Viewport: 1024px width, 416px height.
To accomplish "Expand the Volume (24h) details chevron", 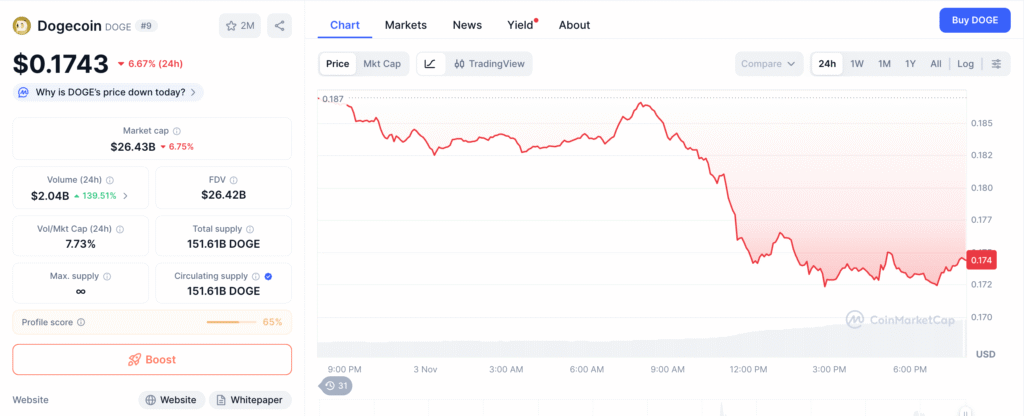I will pyautogui.click(x=126, y=195).
